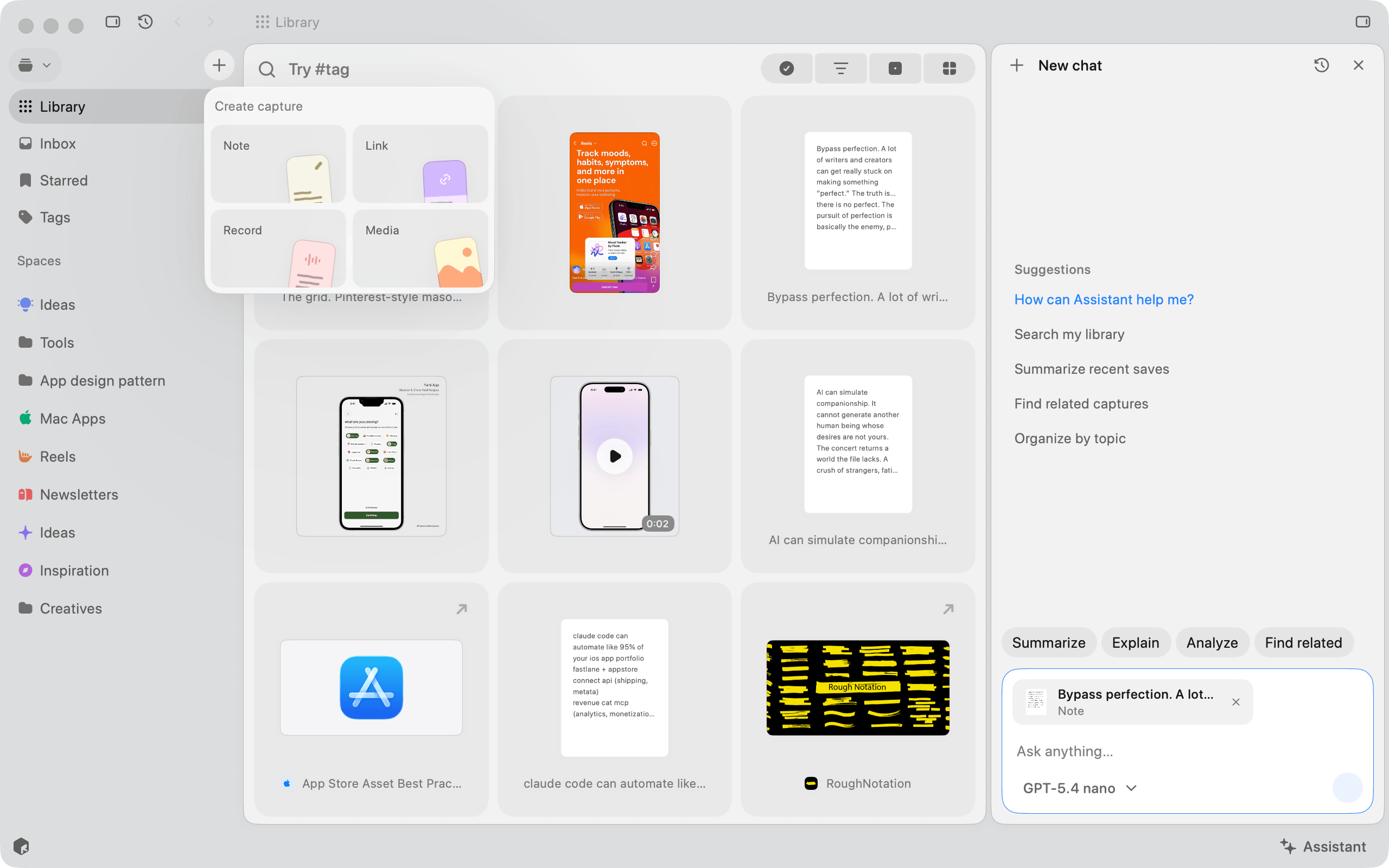This screenshot has height=868, width=1389.
Task: Go back with the left arrow
Action: coord(178,22)
